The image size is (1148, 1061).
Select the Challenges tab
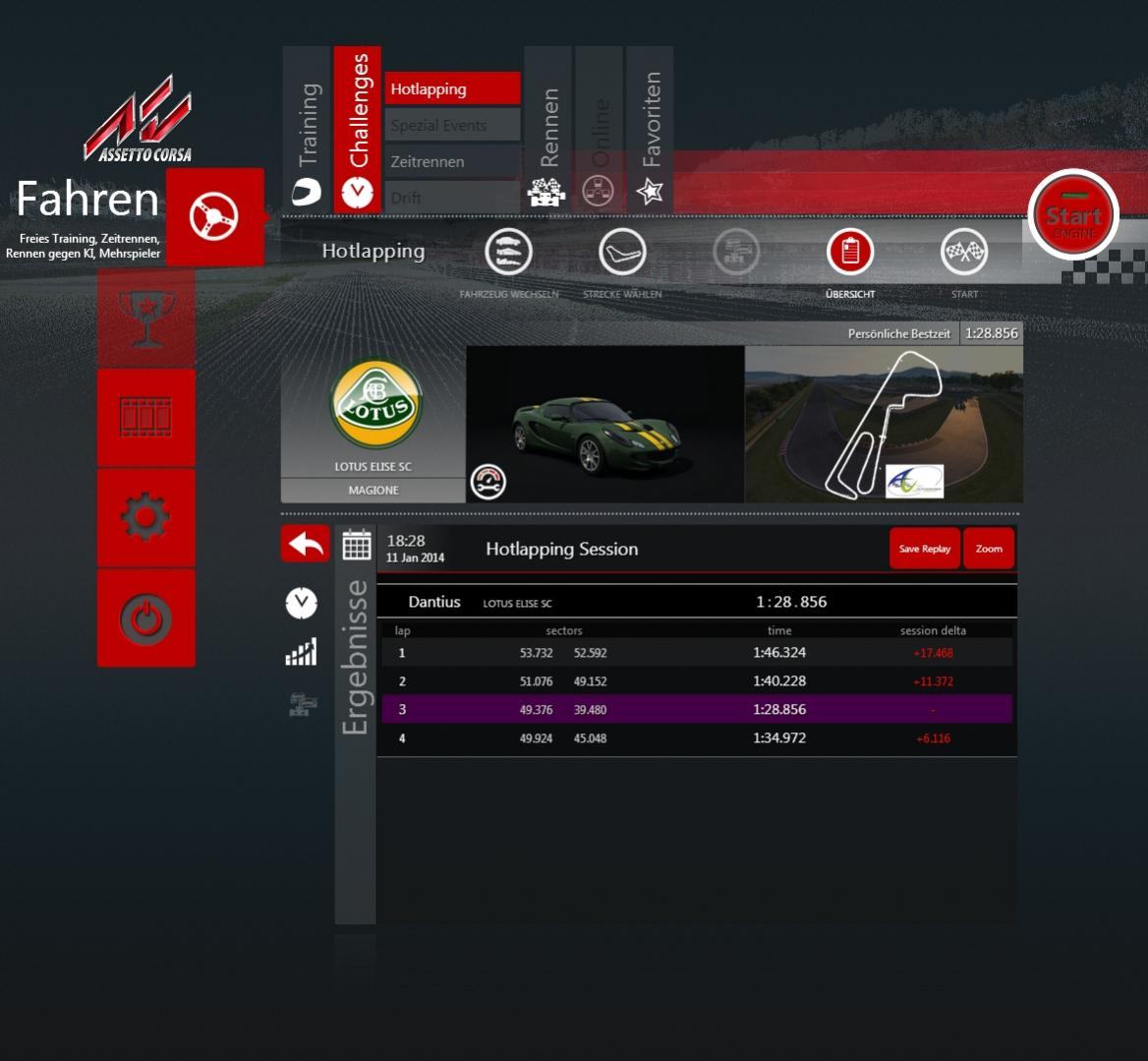[358, 130]
